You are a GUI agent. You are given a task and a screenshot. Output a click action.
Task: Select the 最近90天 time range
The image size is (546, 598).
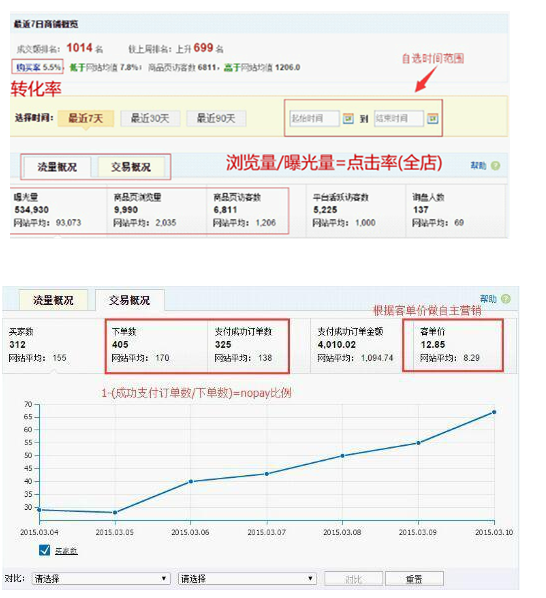[216, 118]
